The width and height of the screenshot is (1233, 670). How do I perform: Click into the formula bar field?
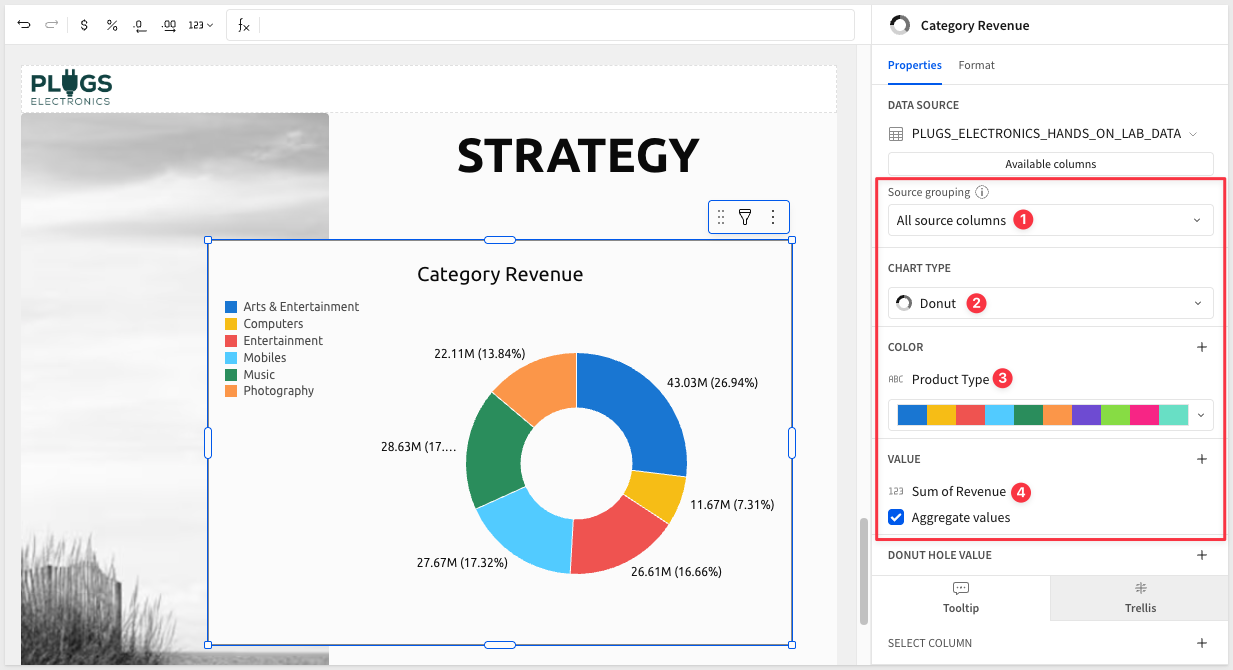[x=555, y=25]
